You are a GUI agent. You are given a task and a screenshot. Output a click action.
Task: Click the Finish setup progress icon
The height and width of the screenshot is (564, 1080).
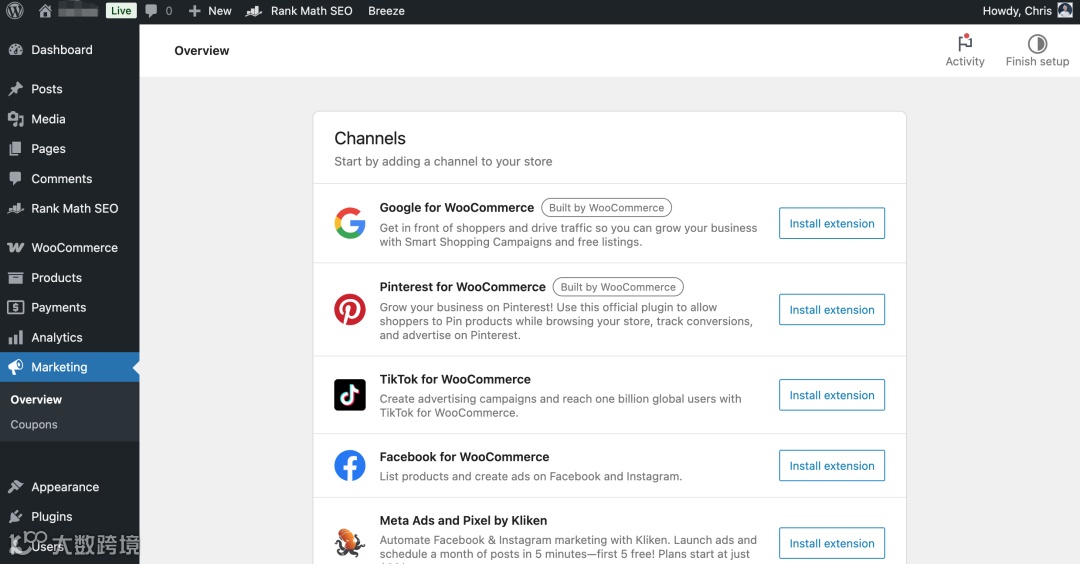[x=1037, y=43]
